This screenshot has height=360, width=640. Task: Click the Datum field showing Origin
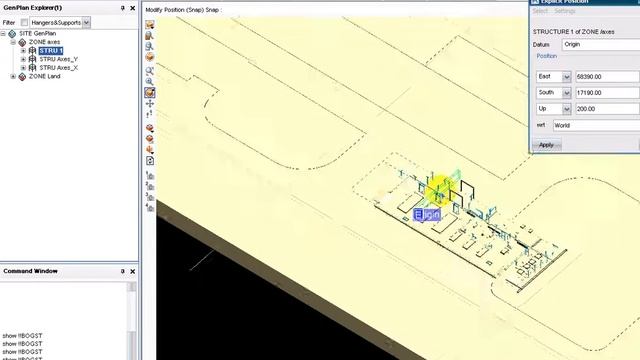(601, 44)
